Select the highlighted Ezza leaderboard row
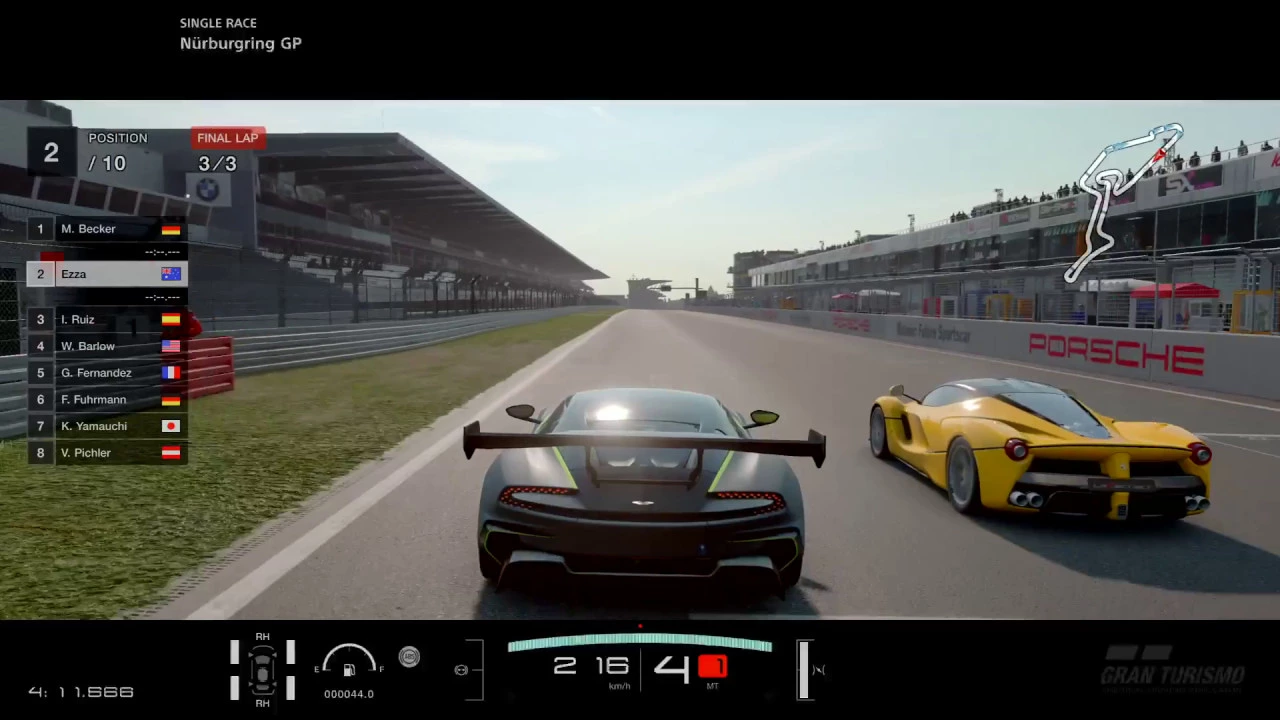 (x=107, y=274)
